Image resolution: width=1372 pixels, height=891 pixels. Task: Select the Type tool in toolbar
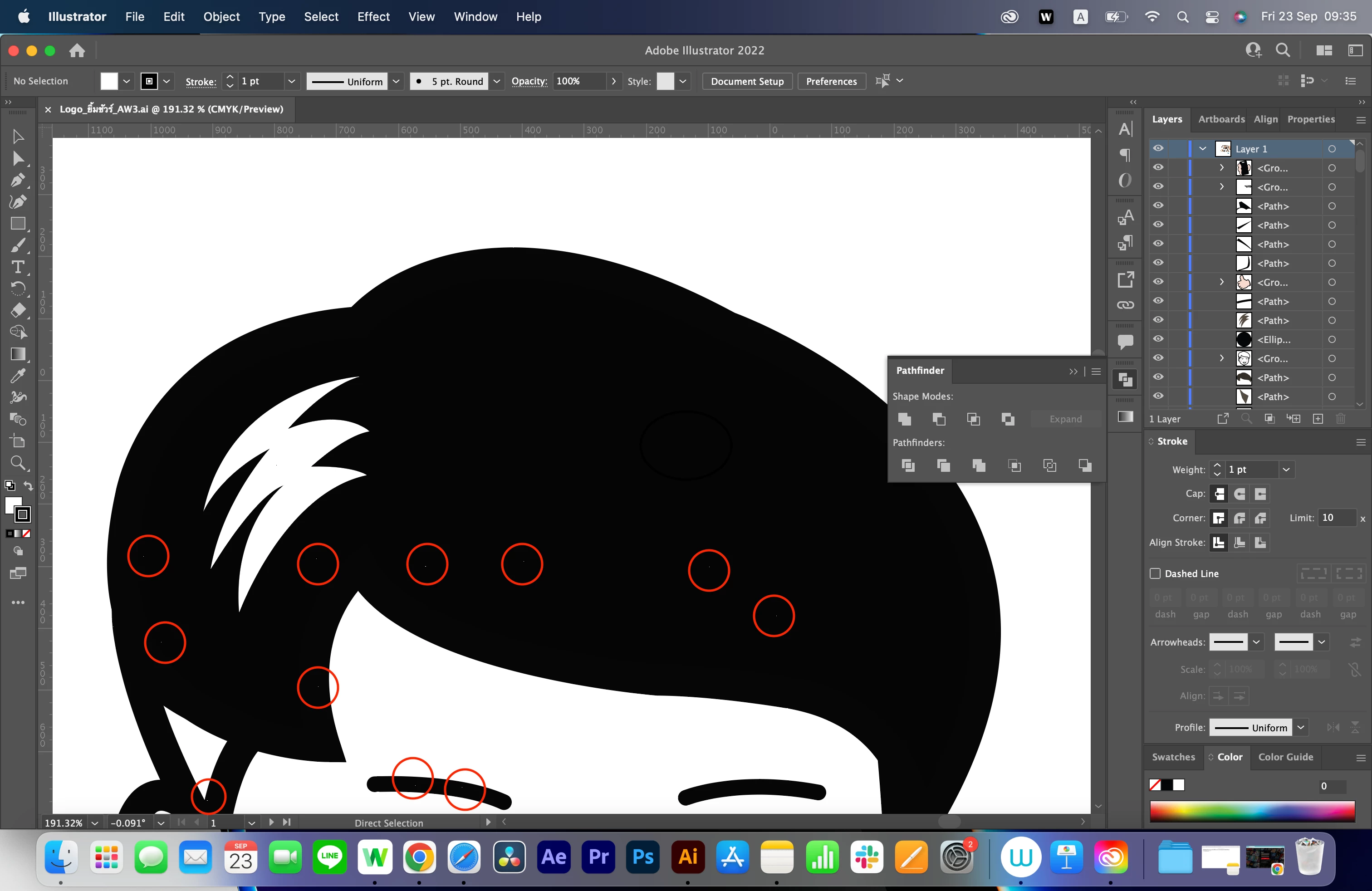click(18, 267)
